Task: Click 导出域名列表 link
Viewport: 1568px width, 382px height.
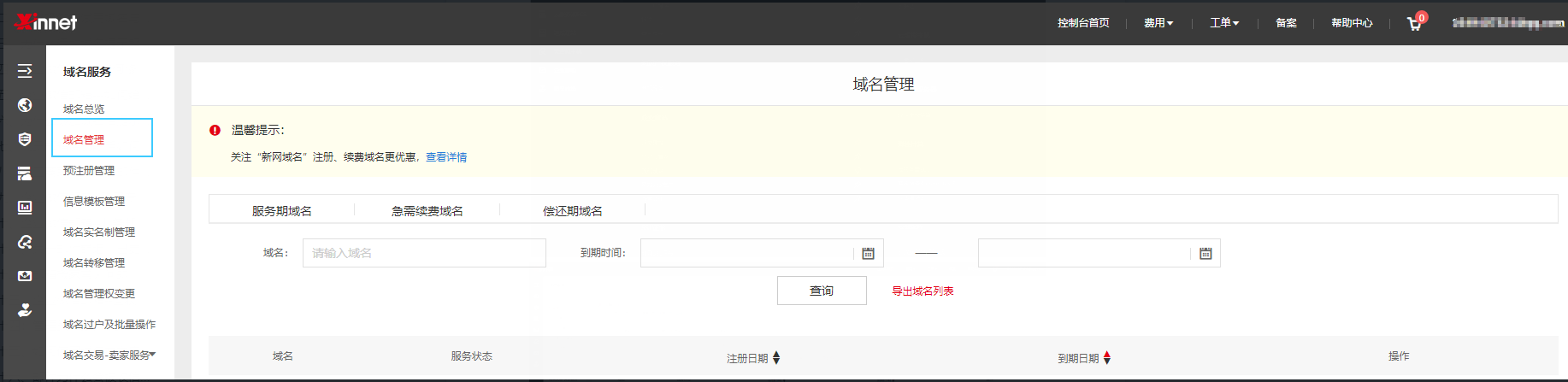Action: point(923,291)
